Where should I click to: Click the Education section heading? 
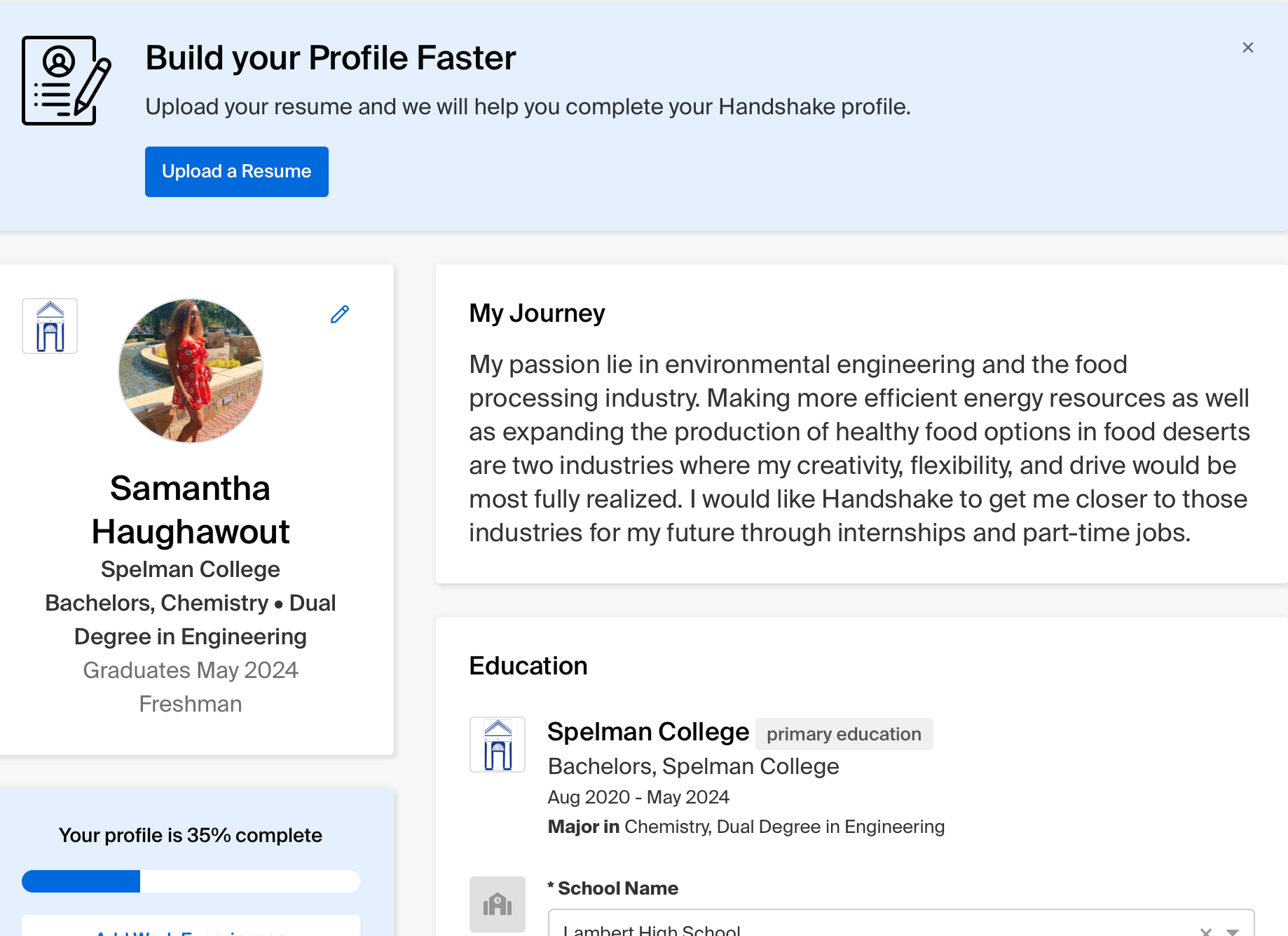(528, 666)
